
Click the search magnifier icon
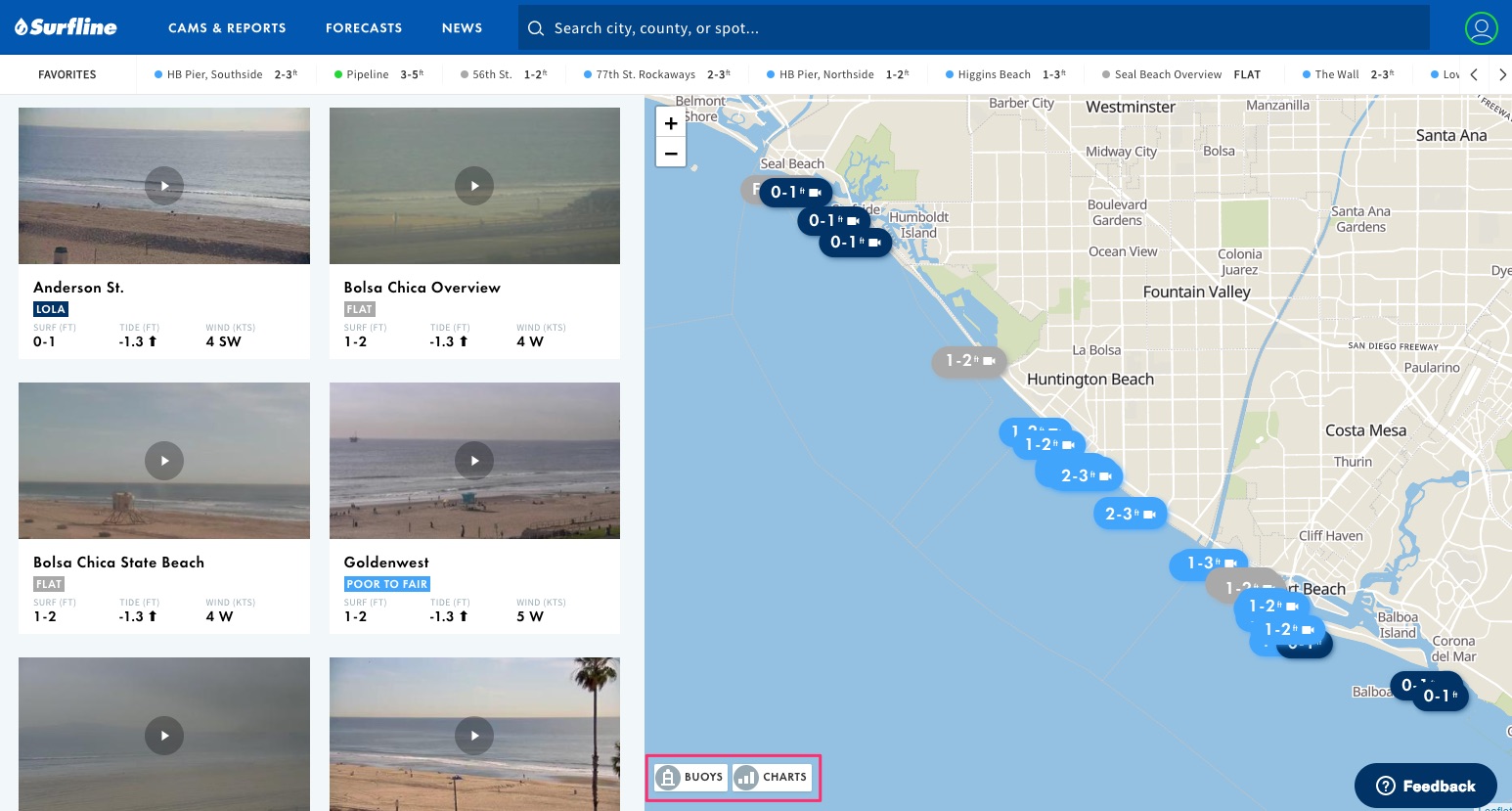coord(536,28)
